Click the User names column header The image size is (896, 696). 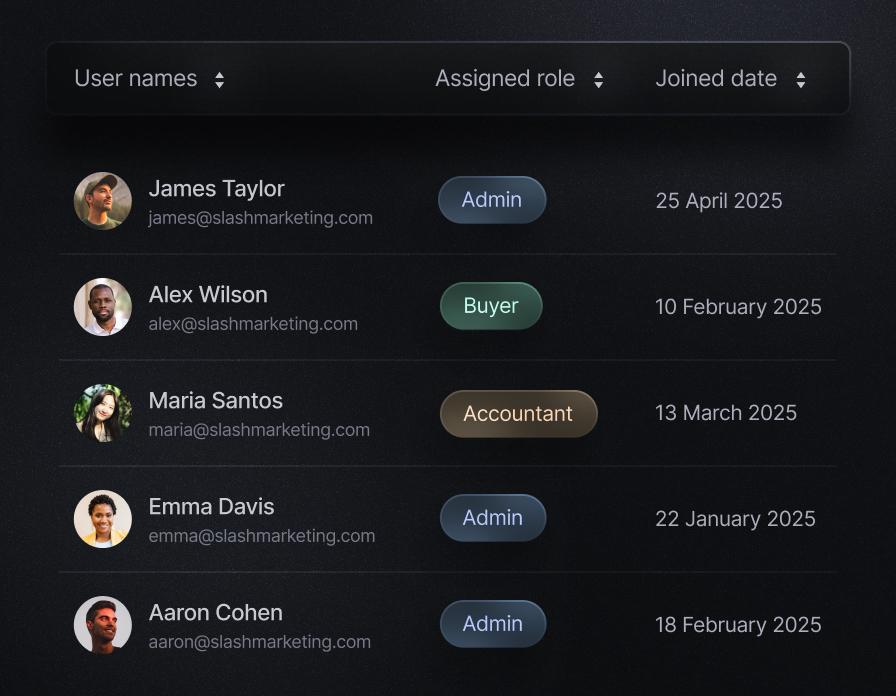(x=136, y=79)
